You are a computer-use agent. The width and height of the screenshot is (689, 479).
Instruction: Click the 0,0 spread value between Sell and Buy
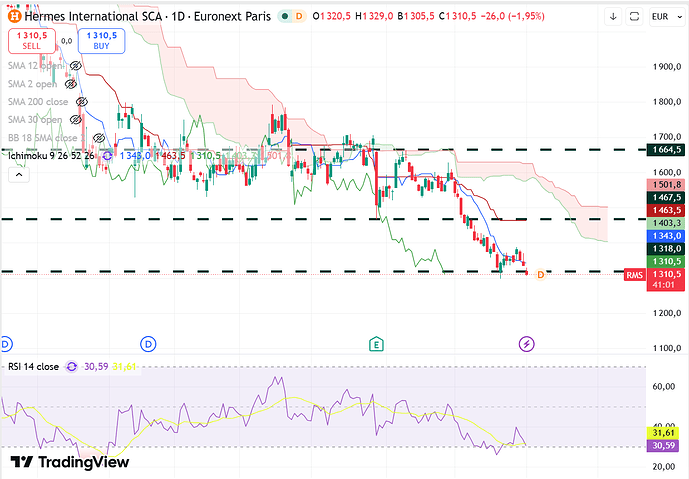[x=67, y=41]
